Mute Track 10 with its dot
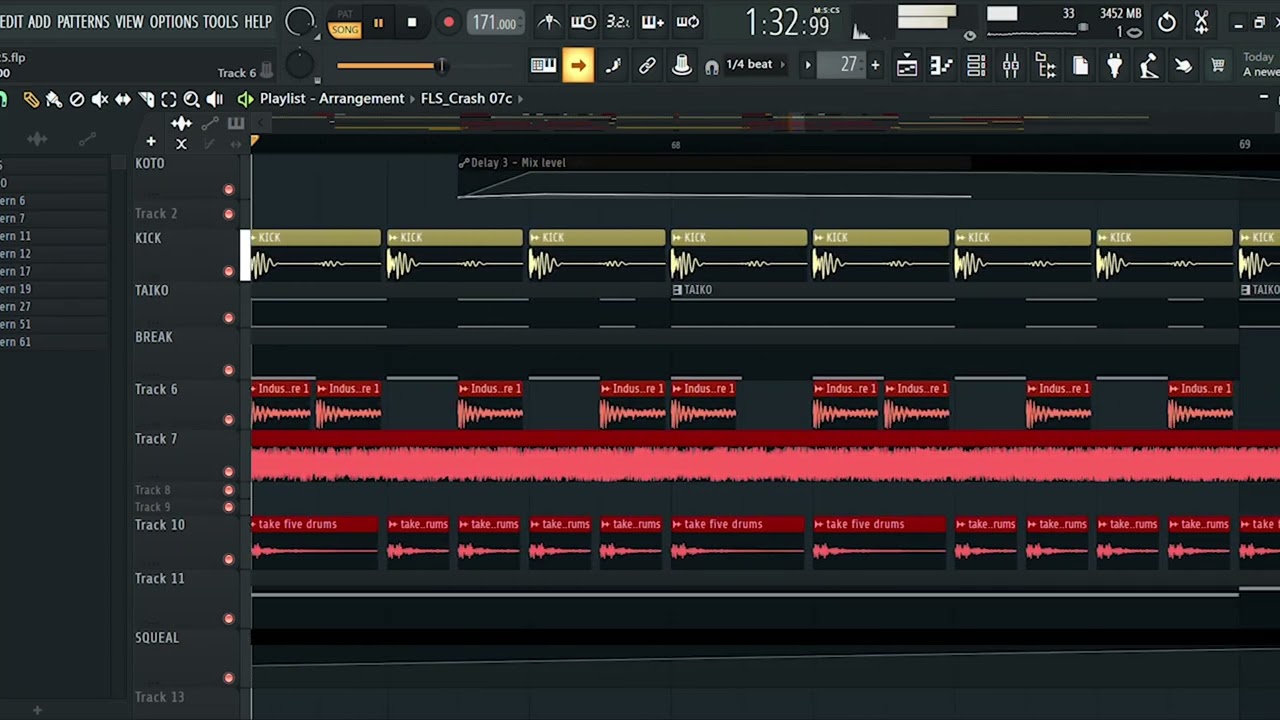Screen dimensions: 1280x720 [x=229, y=559]
